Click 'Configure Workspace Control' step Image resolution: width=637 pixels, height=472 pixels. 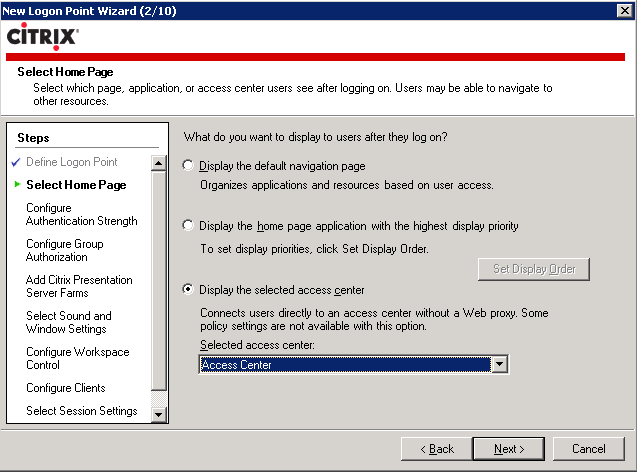pyautogui.click(x=78, y=358)
